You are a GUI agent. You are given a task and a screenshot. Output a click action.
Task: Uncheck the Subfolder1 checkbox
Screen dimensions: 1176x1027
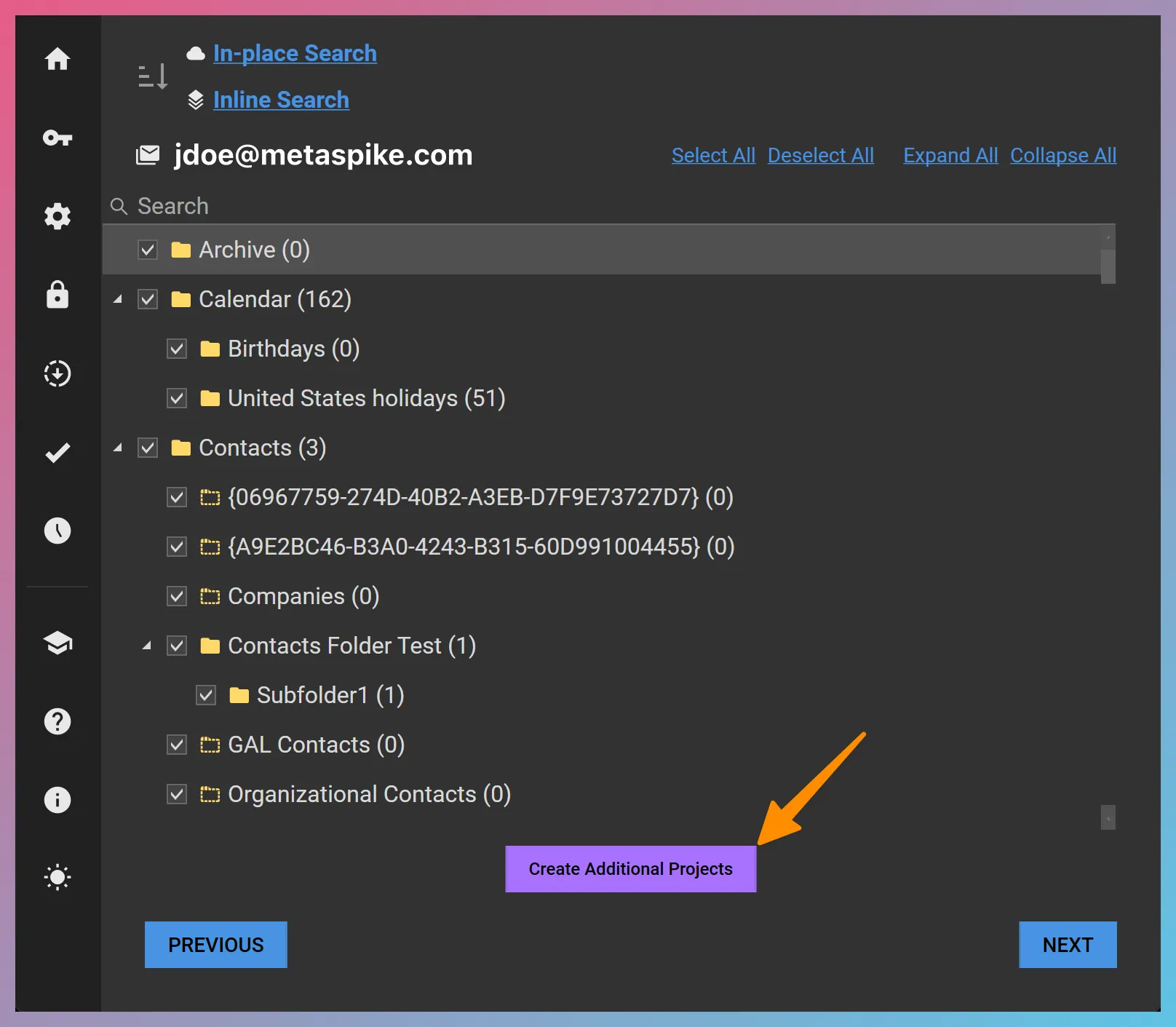click(206, 695)
